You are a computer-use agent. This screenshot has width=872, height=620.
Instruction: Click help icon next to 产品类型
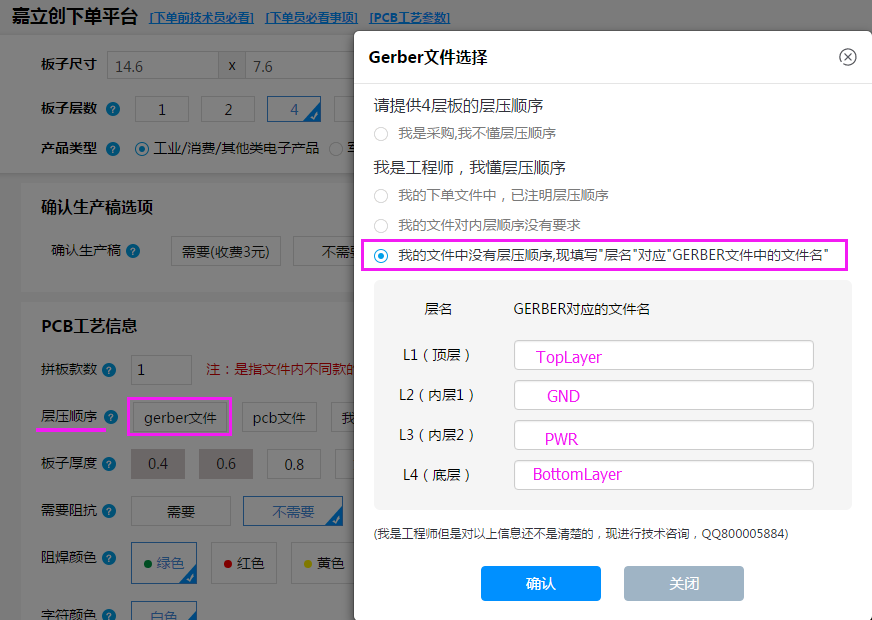tap(113, 148)
